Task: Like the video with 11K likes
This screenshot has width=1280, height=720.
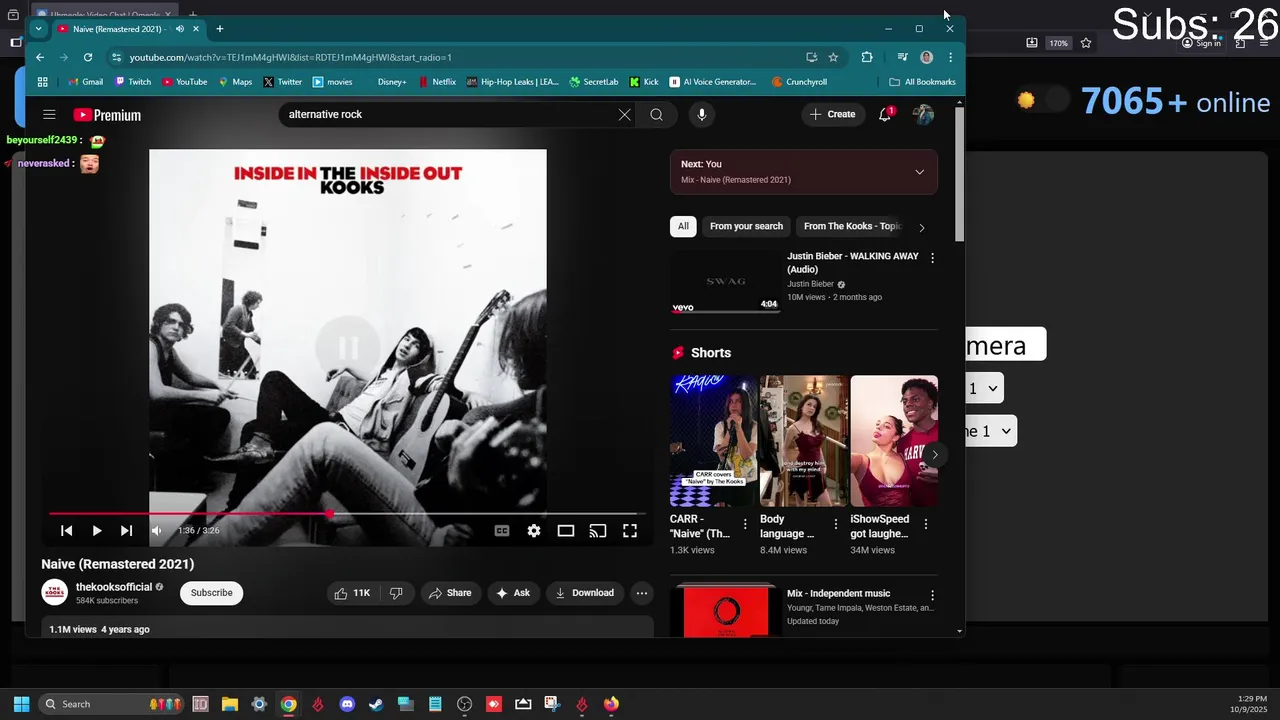Action: click(352, 593)
